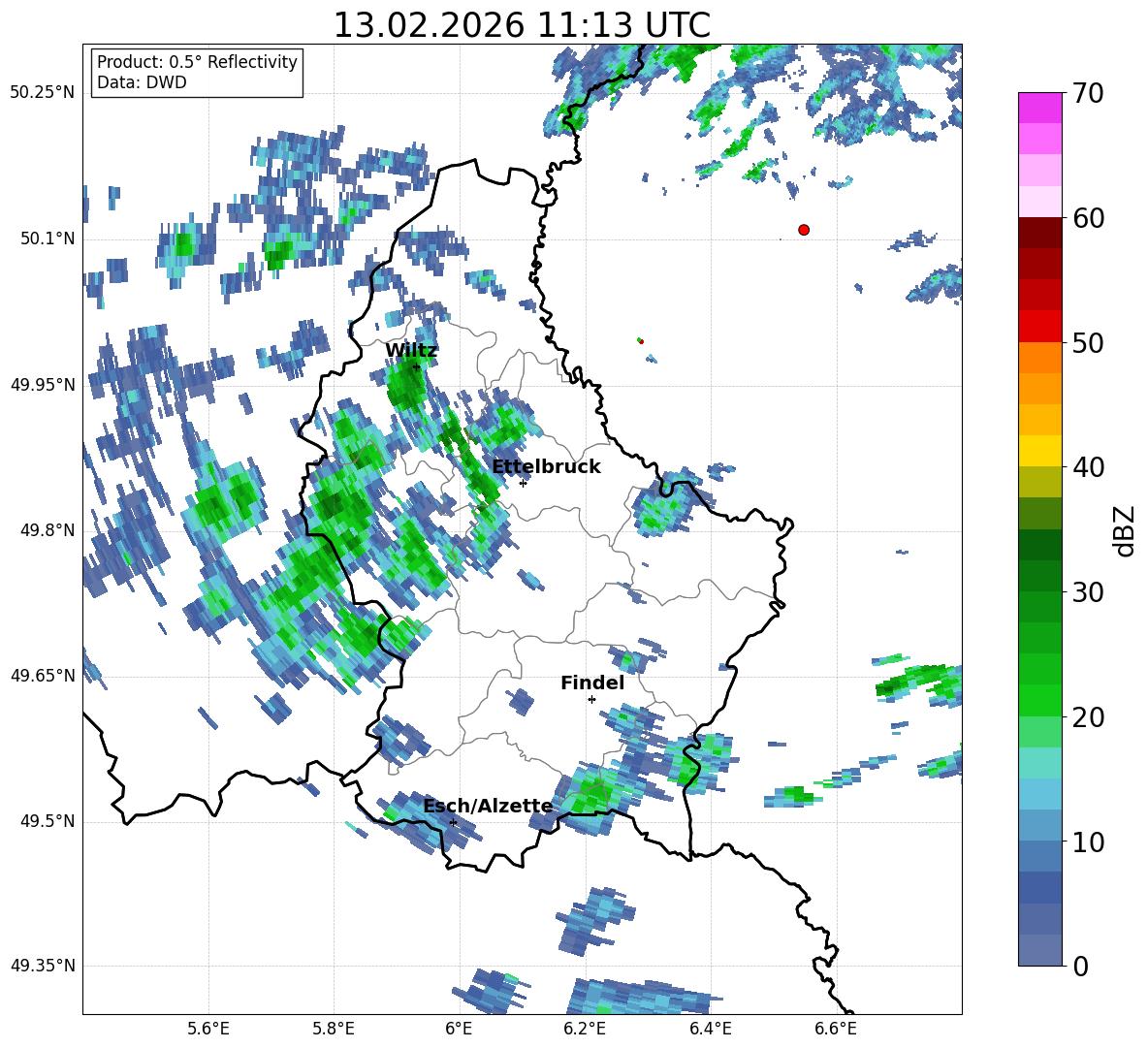This screenshot has height=1048, width=1148.
Task: Click the colorbar 30 tick label
Action: [x=1088, y=592]
